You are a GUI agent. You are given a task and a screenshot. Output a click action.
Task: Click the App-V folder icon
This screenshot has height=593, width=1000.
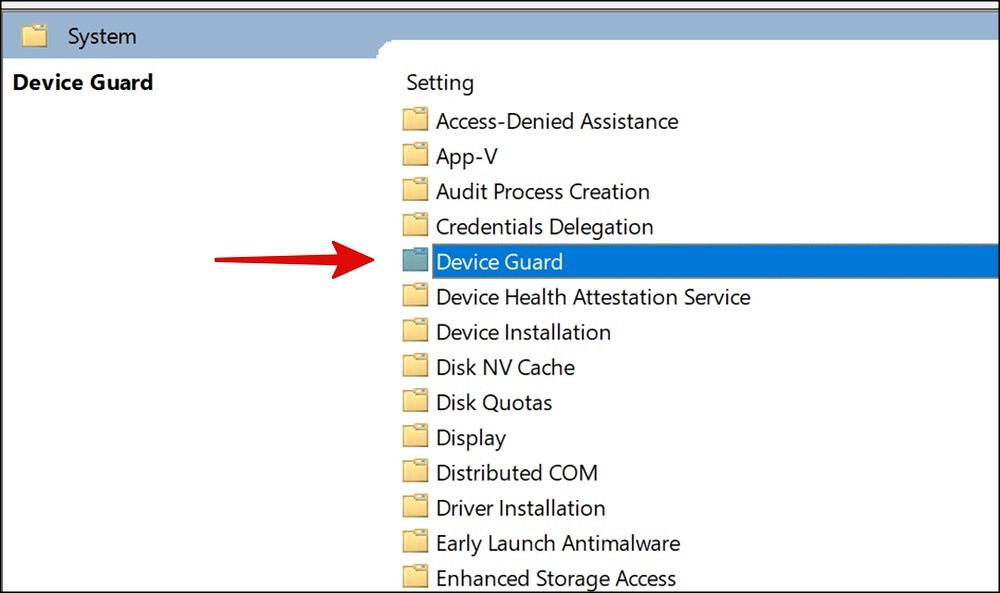click(415, 154)
